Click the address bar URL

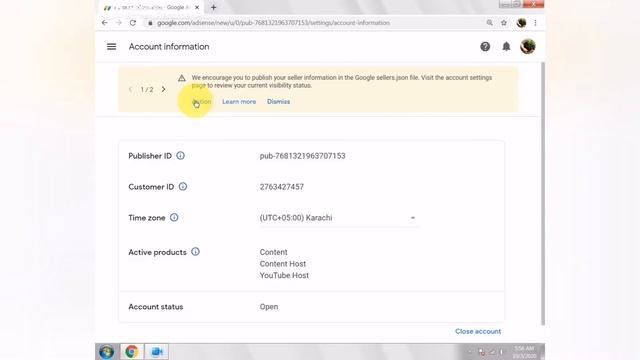pyautogui.click(x=273, y=23)
